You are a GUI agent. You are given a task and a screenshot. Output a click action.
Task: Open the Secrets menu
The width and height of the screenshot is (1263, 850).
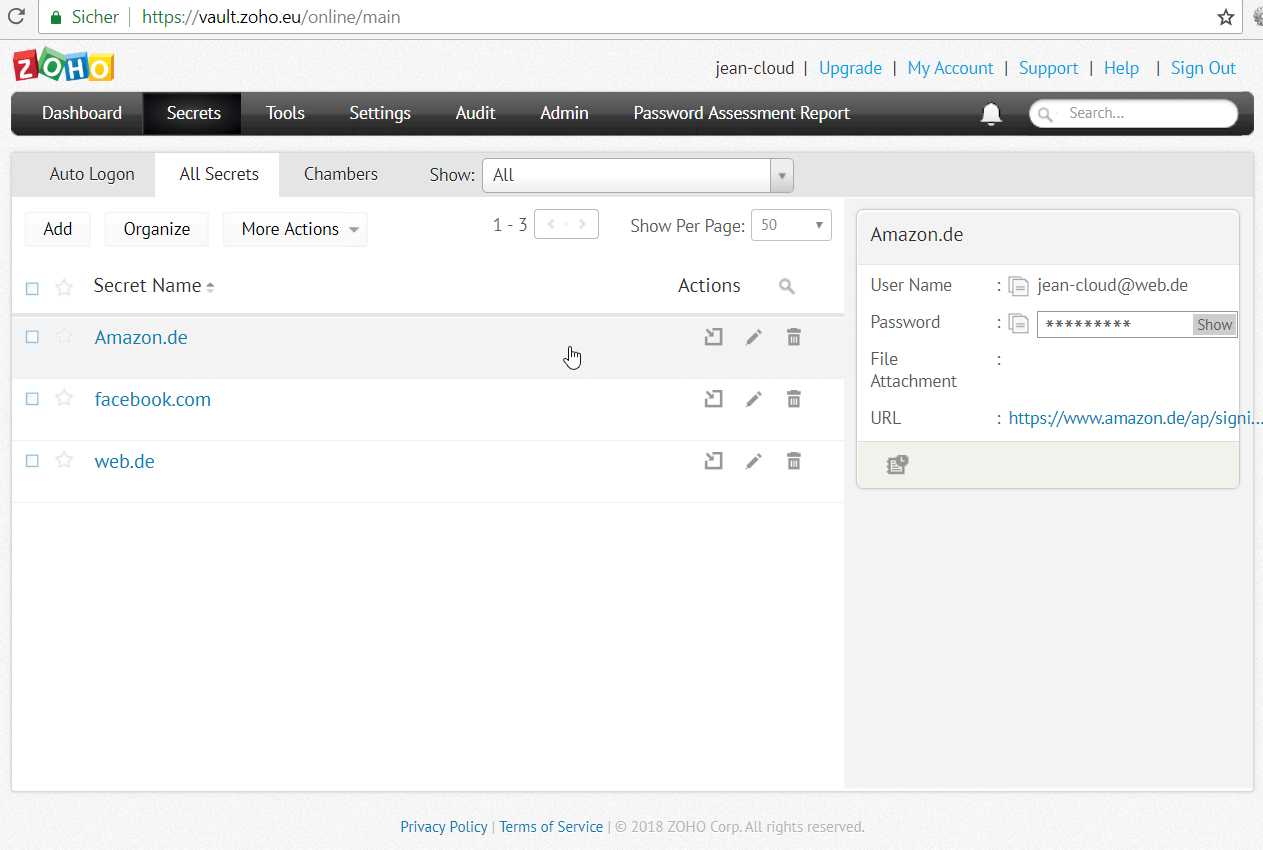click(x=193, y=113)
